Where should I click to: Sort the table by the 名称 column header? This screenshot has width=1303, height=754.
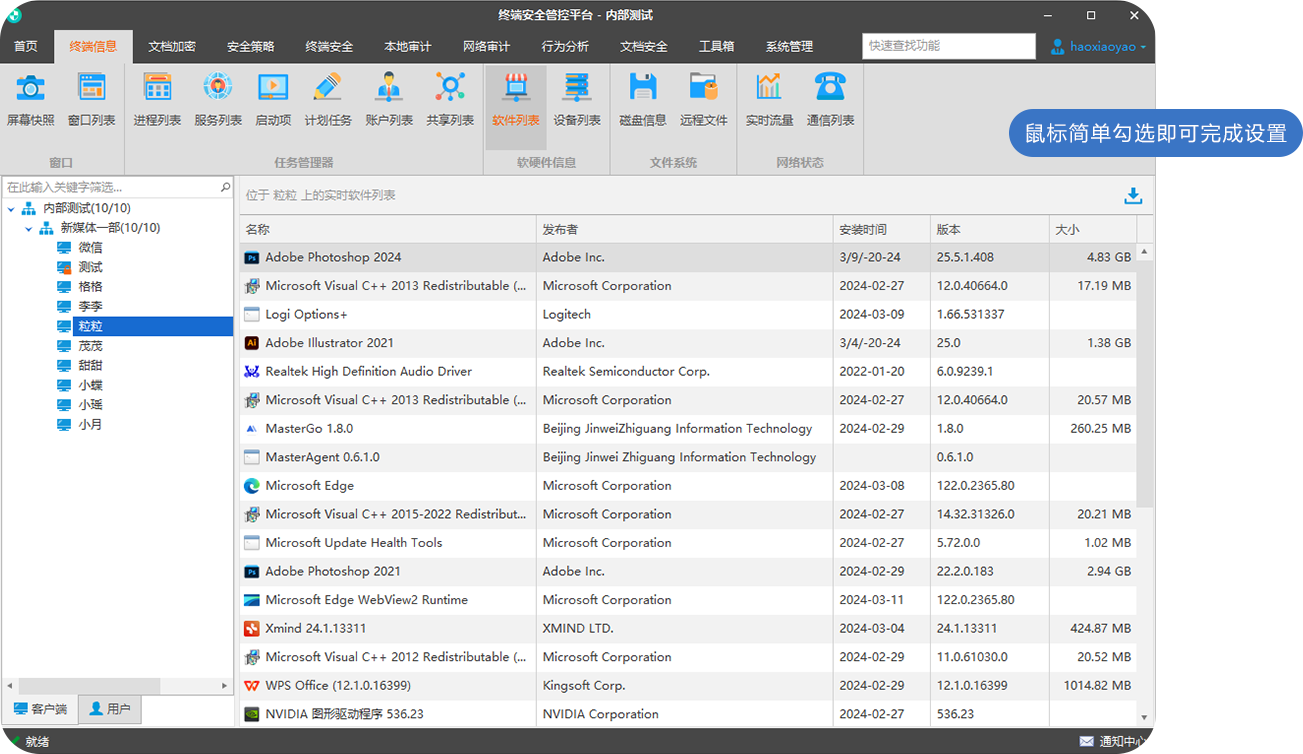388,229
